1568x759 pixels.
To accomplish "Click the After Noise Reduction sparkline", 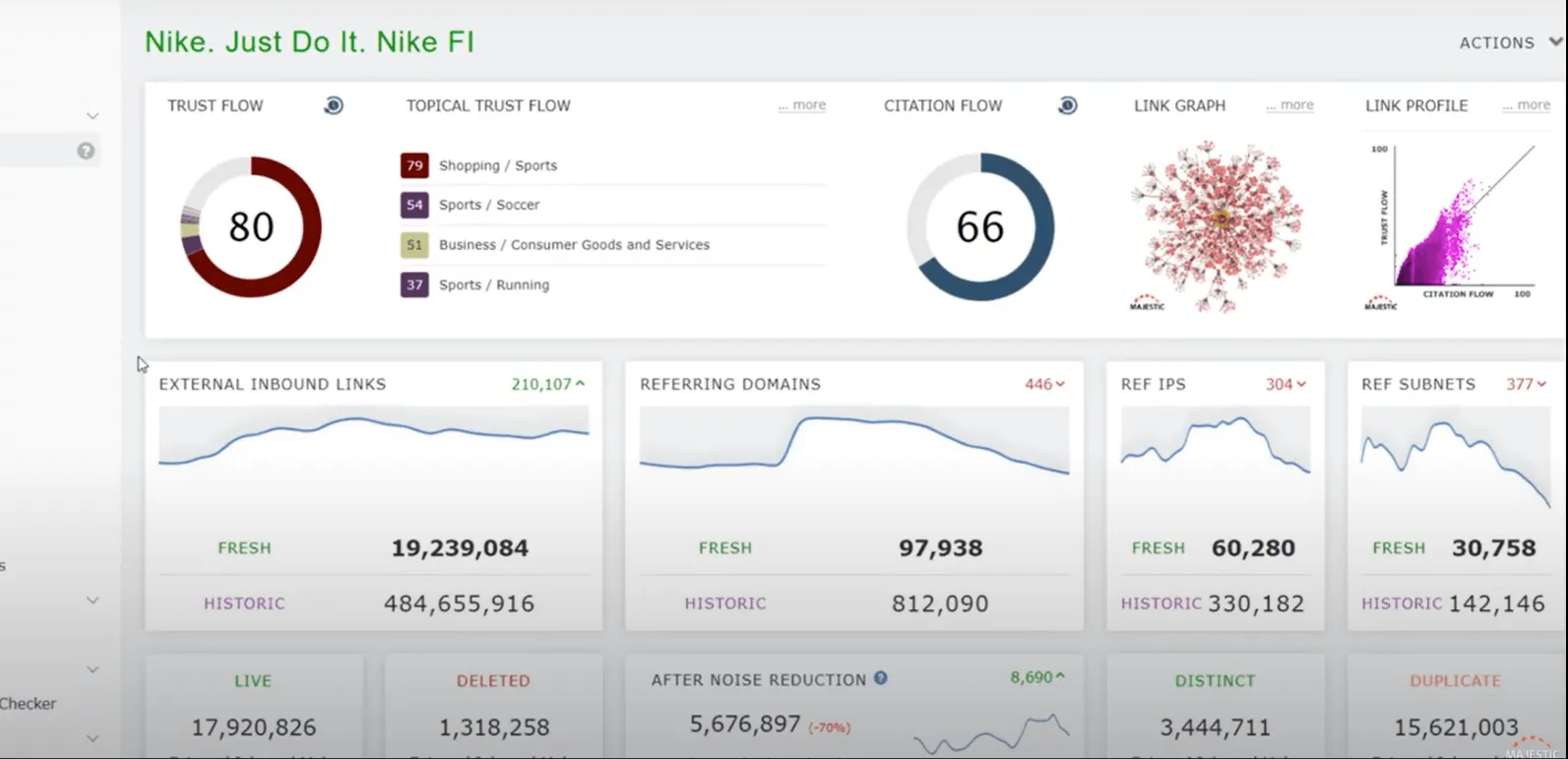I will point(991,732).
